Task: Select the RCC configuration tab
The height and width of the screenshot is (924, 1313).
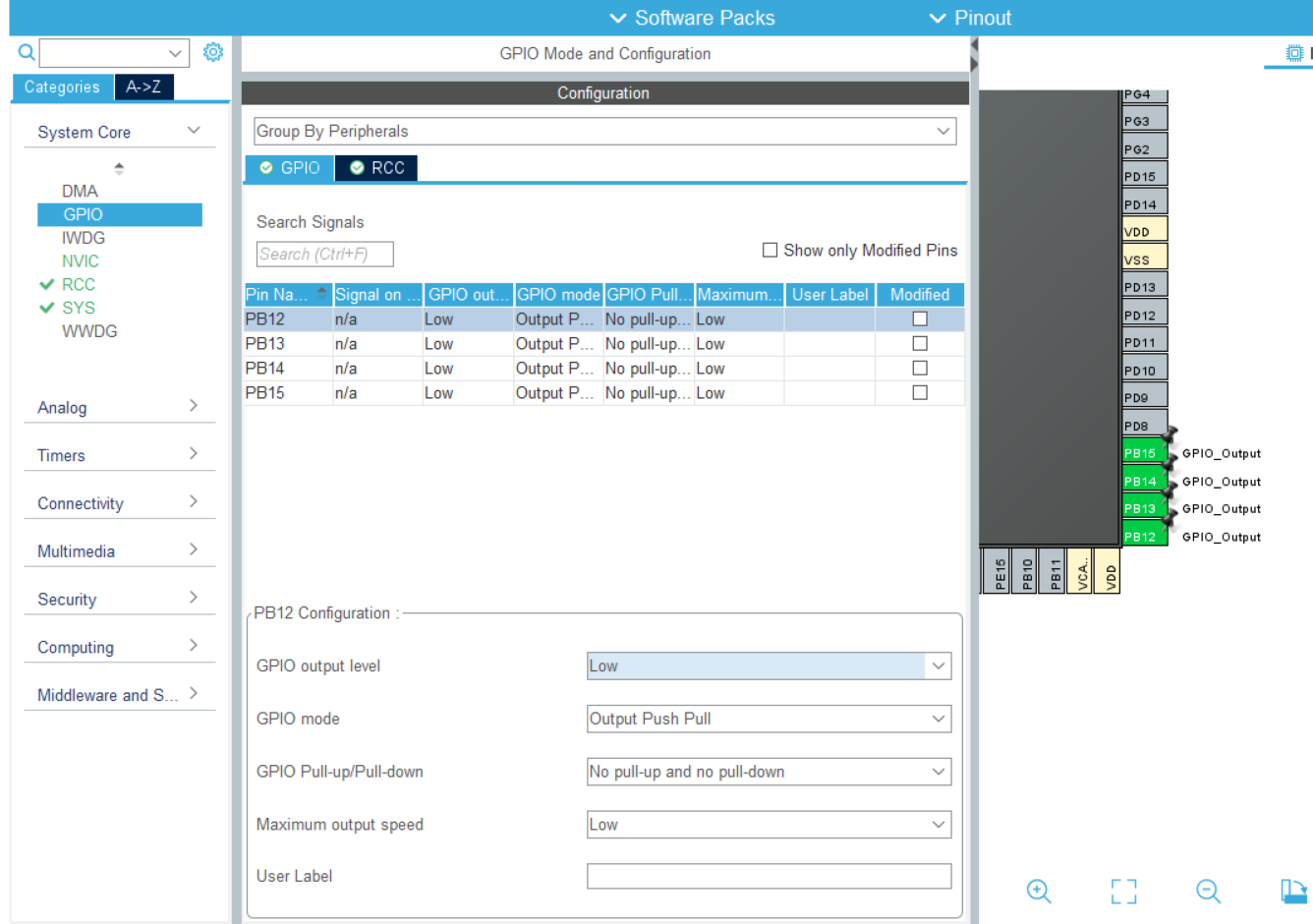Action: (377, 168)
